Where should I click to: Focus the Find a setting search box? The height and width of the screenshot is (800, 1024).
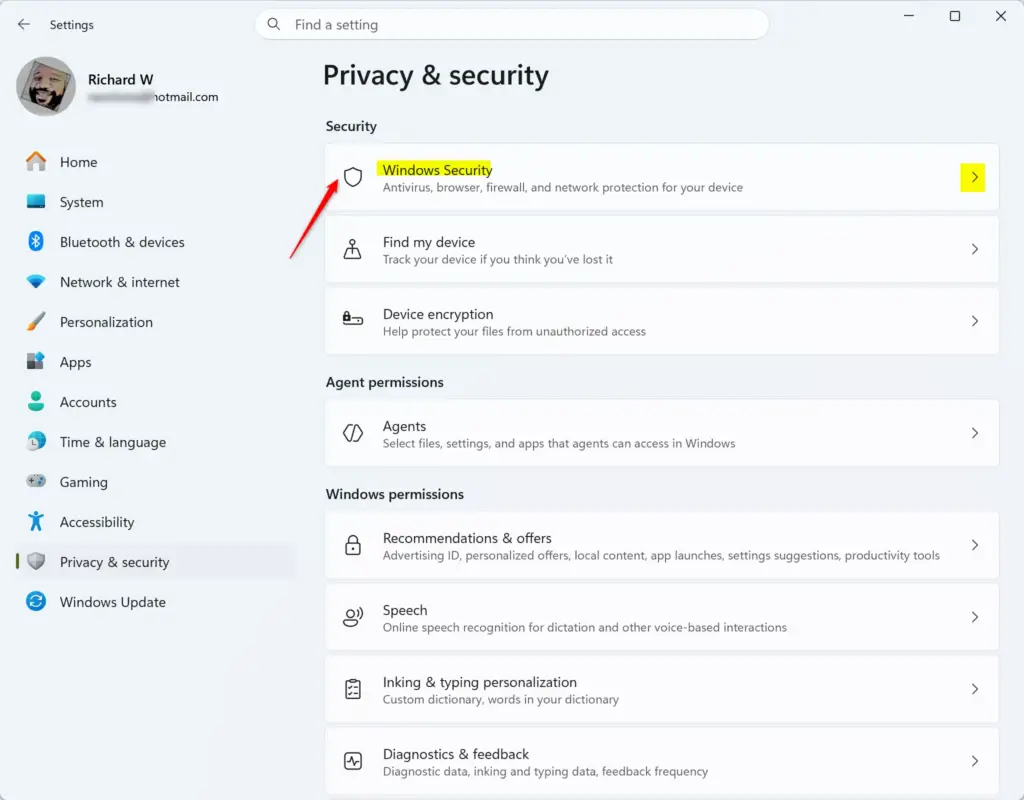(x=512, y=24)
